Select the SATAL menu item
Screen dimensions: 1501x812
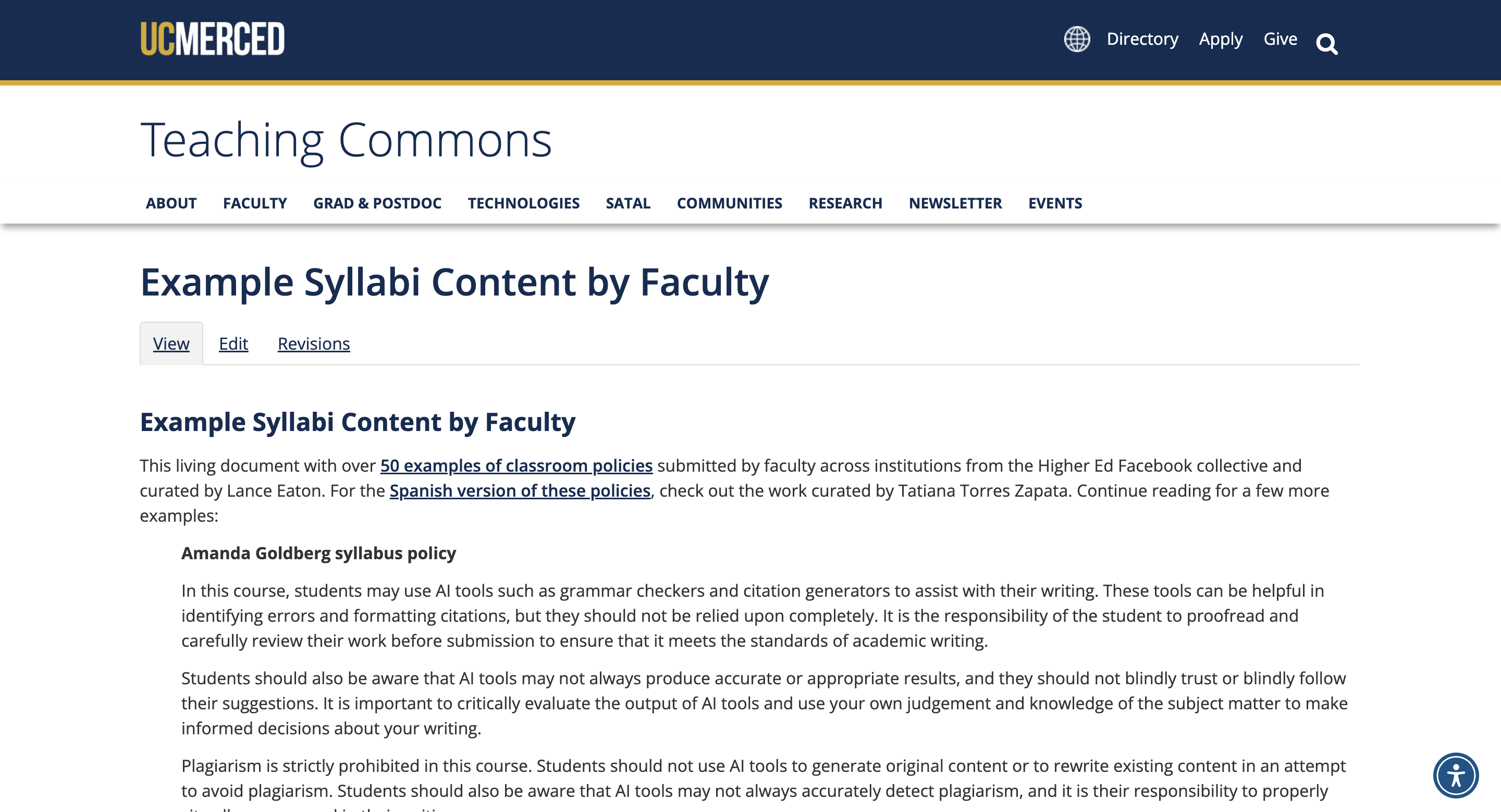pyautogui.click(x=628, y=203)
